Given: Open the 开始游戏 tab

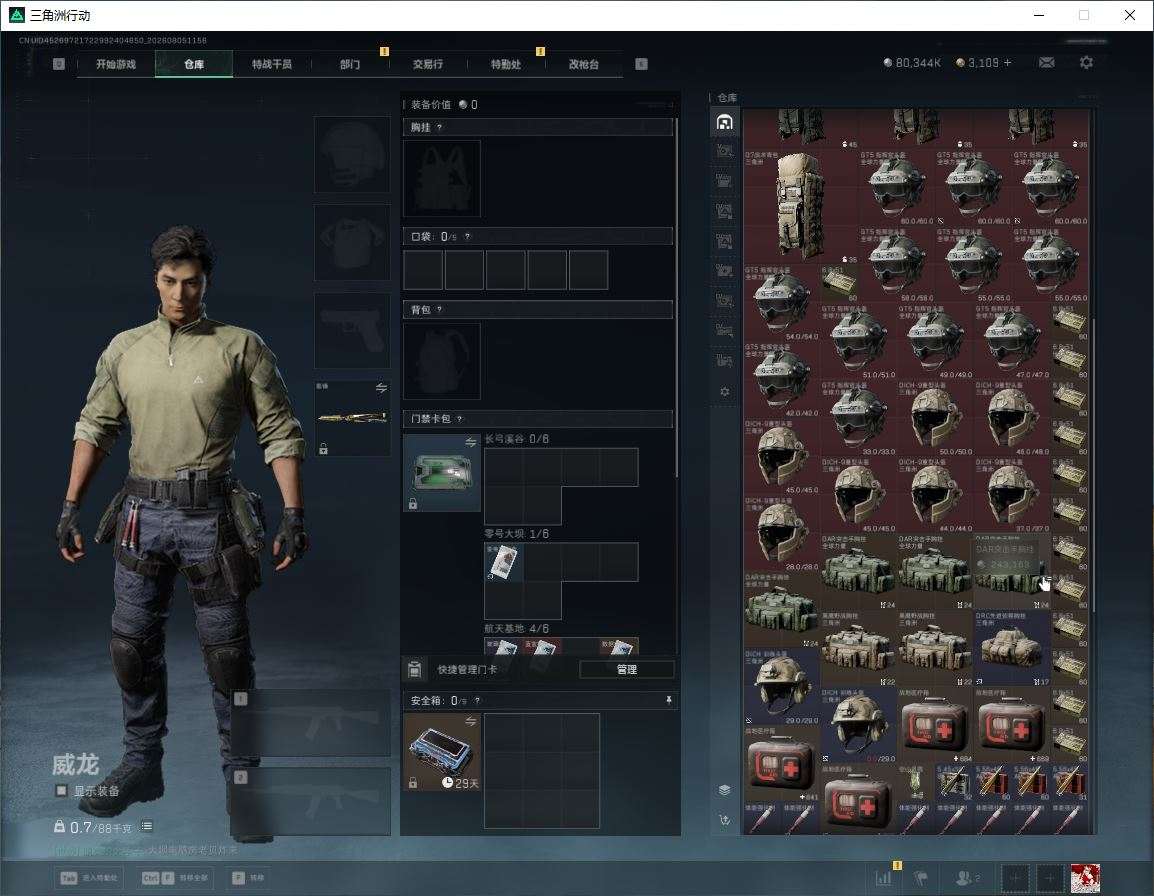Looking at the screenshot, I should (x=116, y=64).
